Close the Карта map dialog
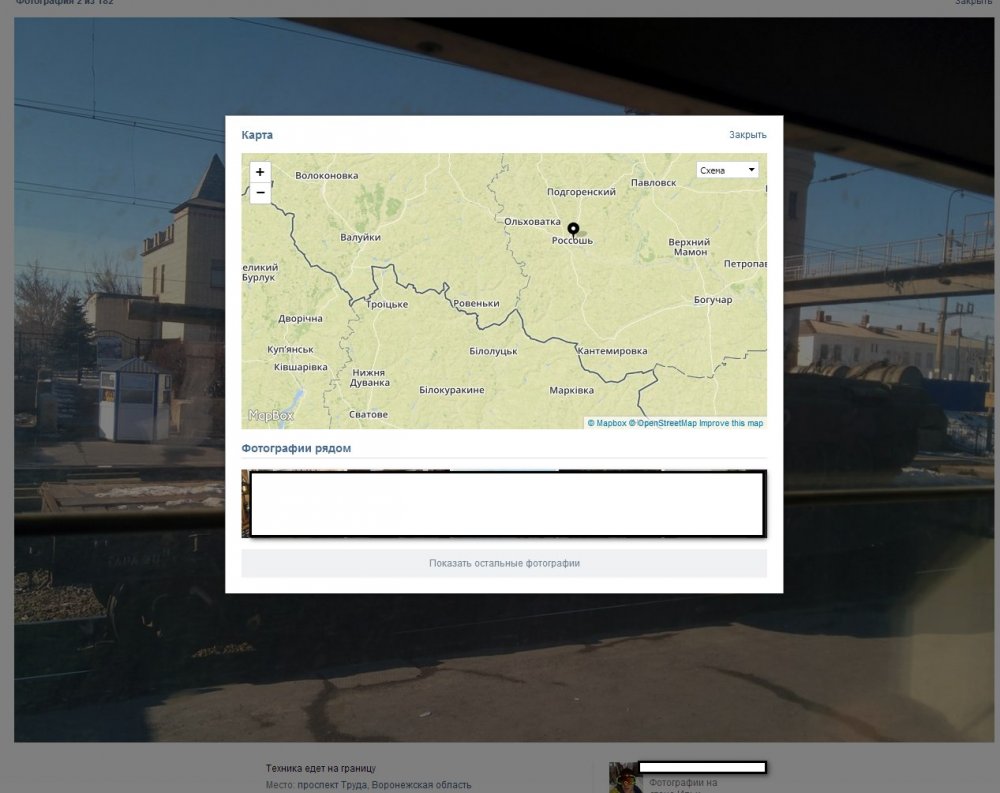This screenshot has height=793, width=1000. (747, 135)
